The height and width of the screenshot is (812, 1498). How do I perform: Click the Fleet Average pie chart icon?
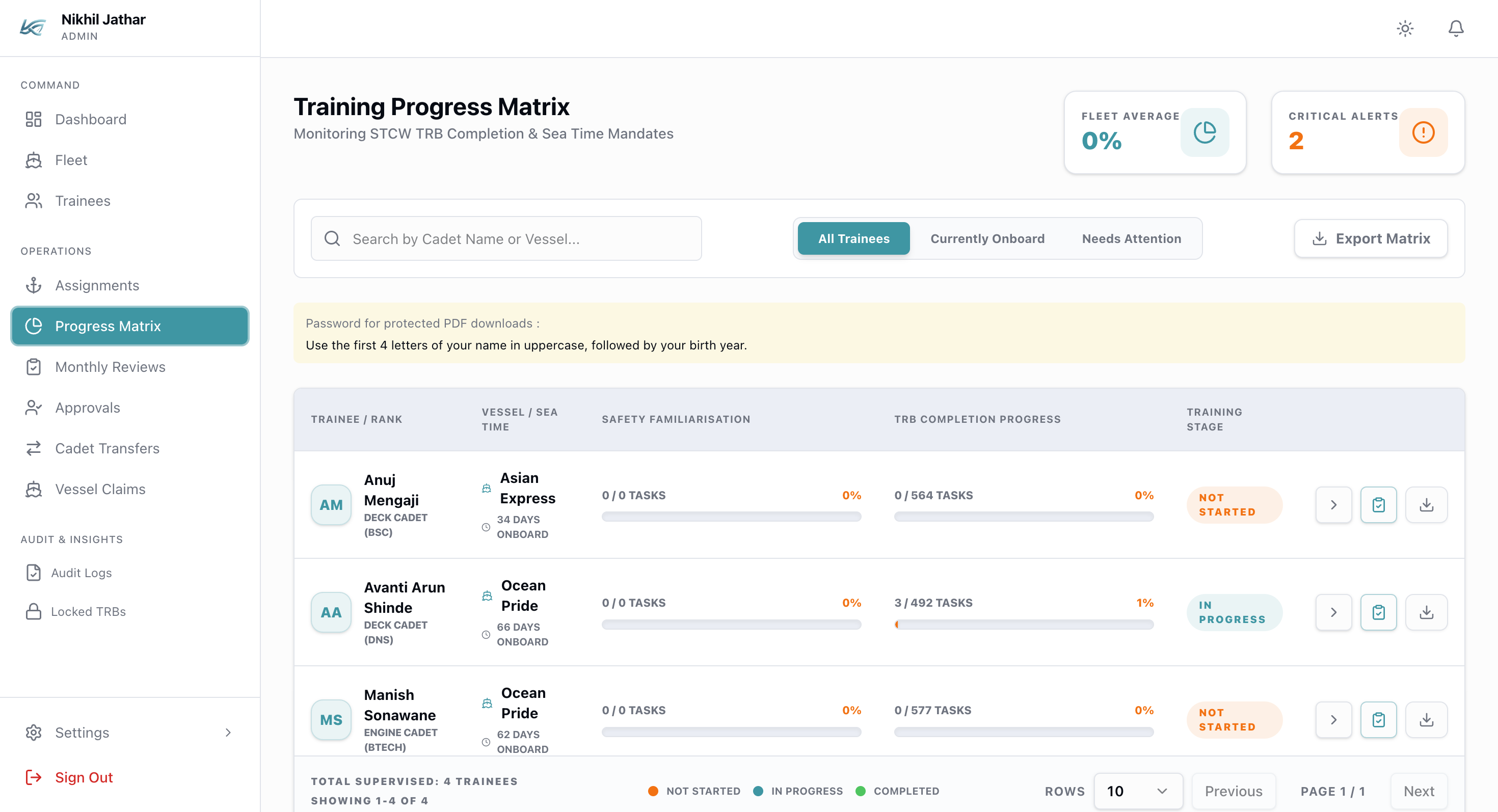tap(1205, 132)
